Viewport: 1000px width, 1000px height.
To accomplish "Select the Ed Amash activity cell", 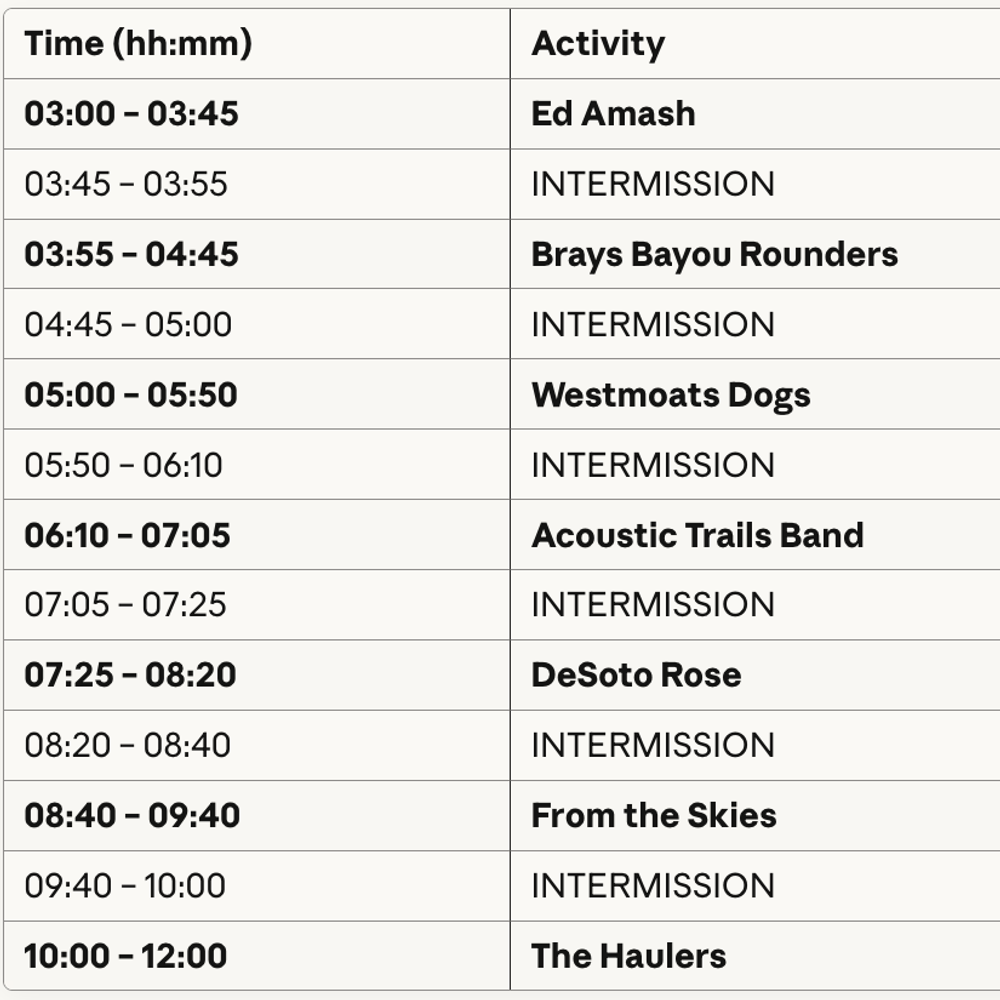I will point(613,114).
